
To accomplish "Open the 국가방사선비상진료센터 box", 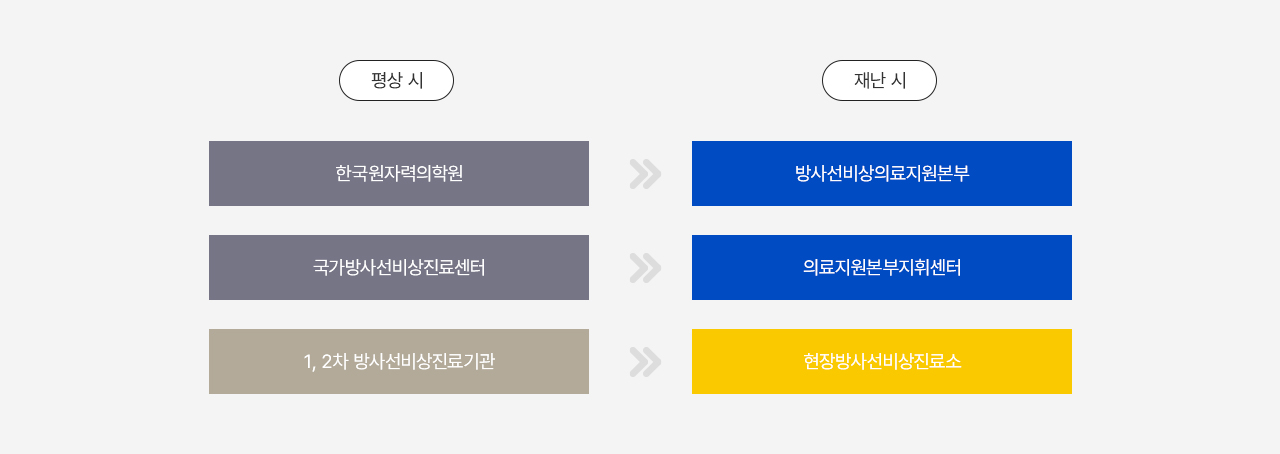I will click(x=398, y=268).
